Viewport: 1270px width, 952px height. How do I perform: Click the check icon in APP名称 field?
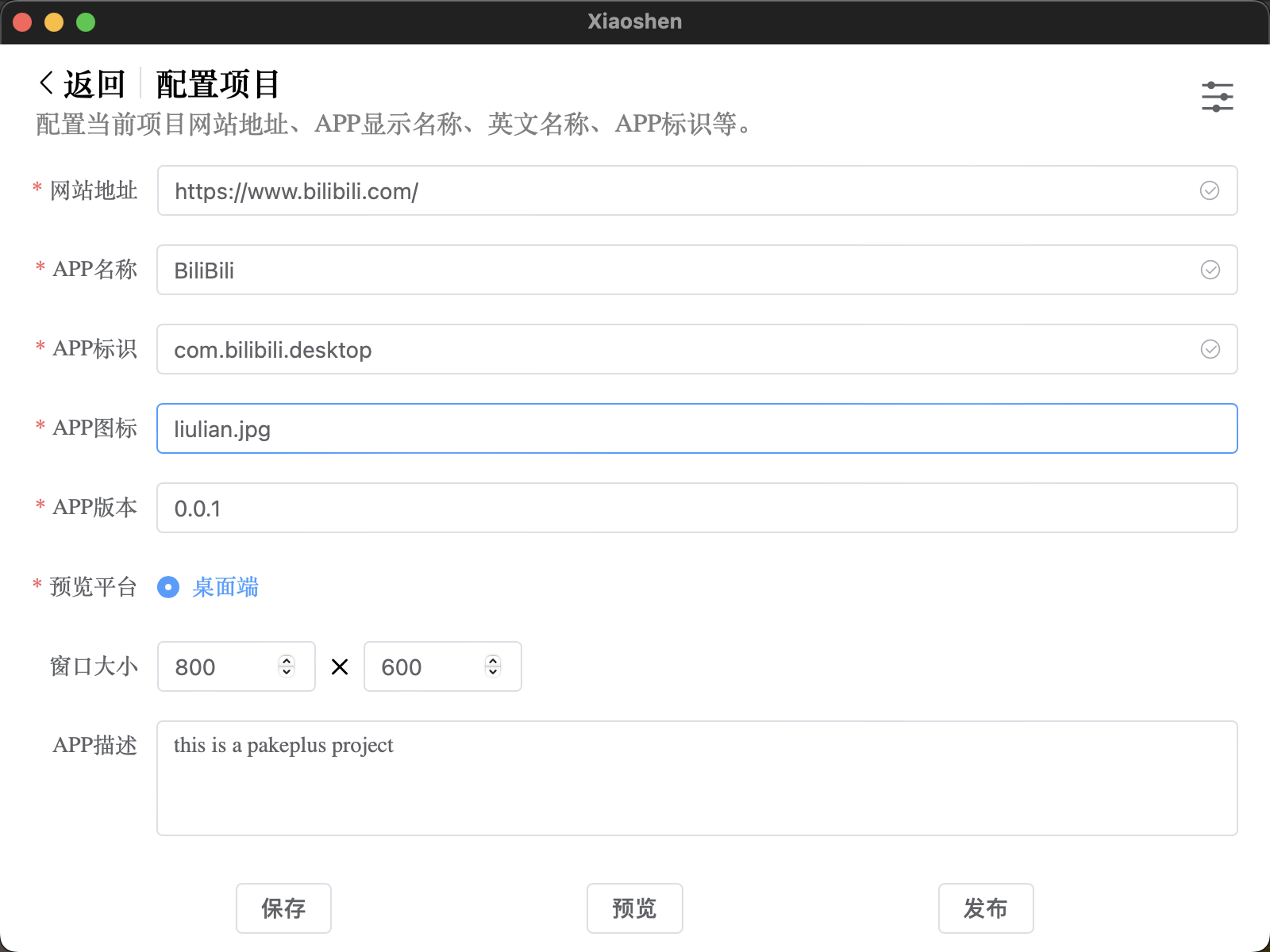[x=1210, y=270]
